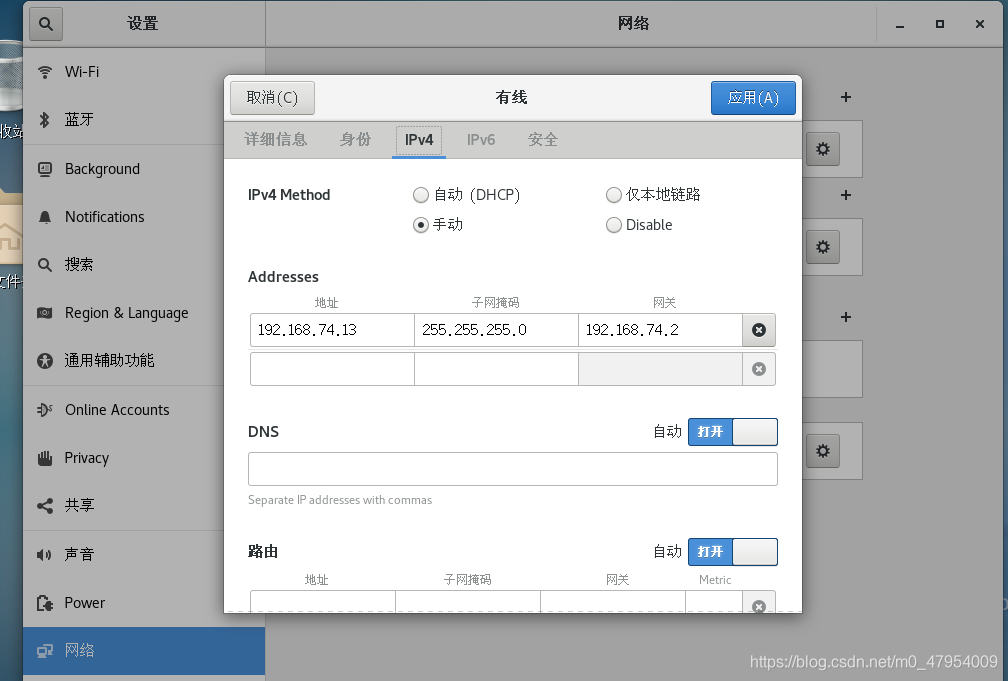1008x681 pixels.
Task: Edit the netmask field 255.255.255.0
Action: 496,330
